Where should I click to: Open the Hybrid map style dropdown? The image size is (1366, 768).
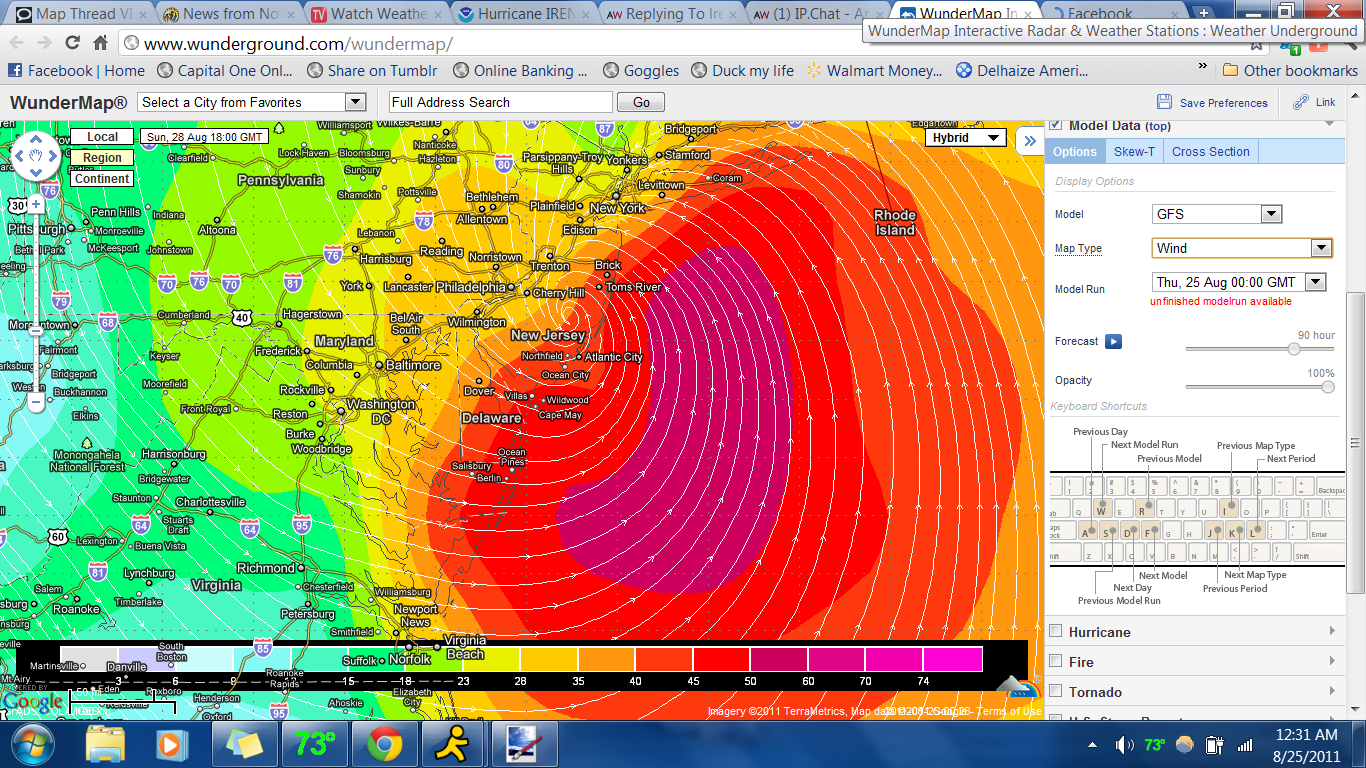pos(964,138)
